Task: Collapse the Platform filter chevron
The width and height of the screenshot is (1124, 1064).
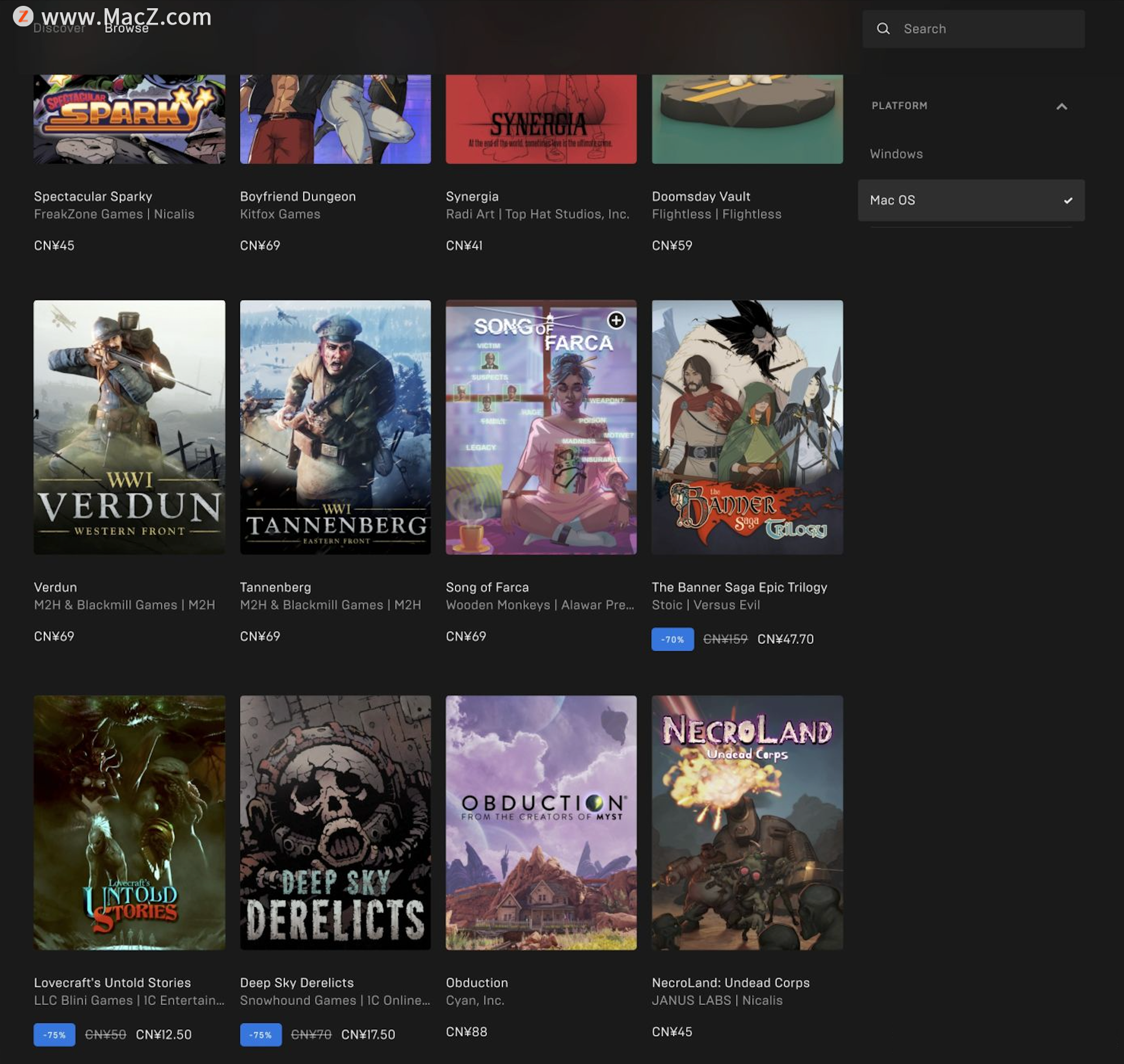Action: pos(1061,107)
